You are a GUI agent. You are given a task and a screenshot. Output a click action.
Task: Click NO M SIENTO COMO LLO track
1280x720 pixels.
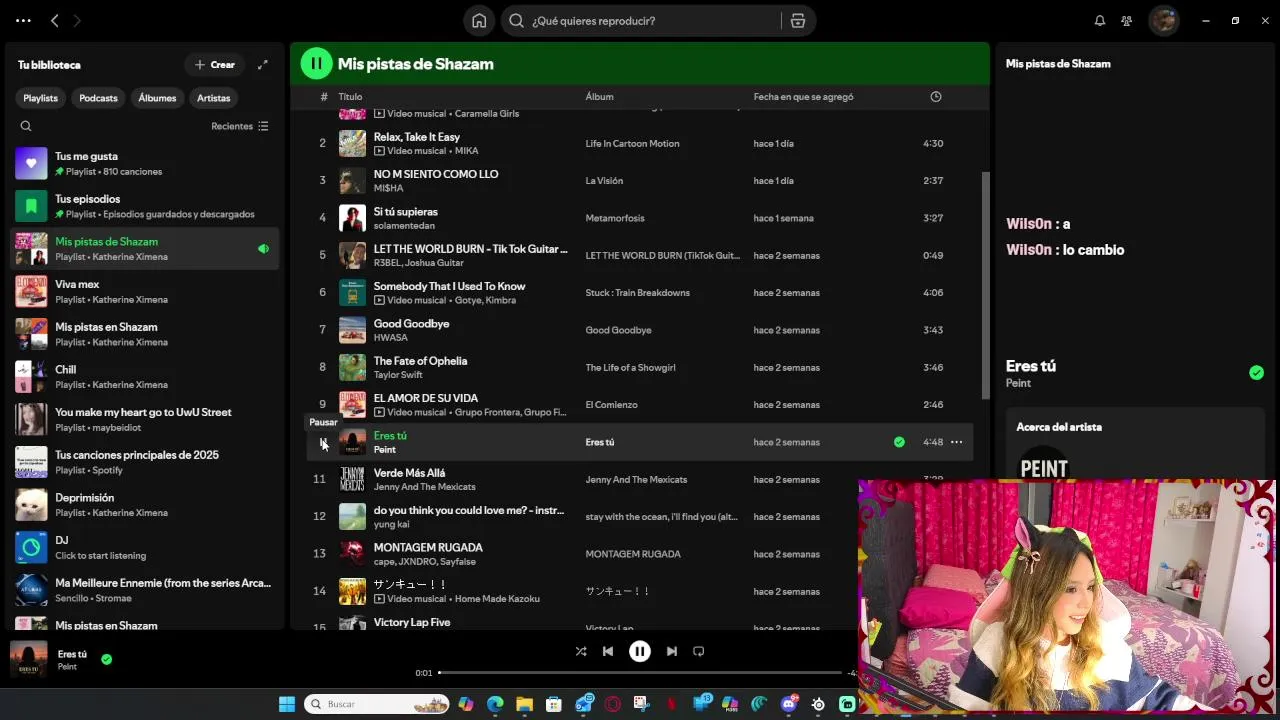point(436,174)
